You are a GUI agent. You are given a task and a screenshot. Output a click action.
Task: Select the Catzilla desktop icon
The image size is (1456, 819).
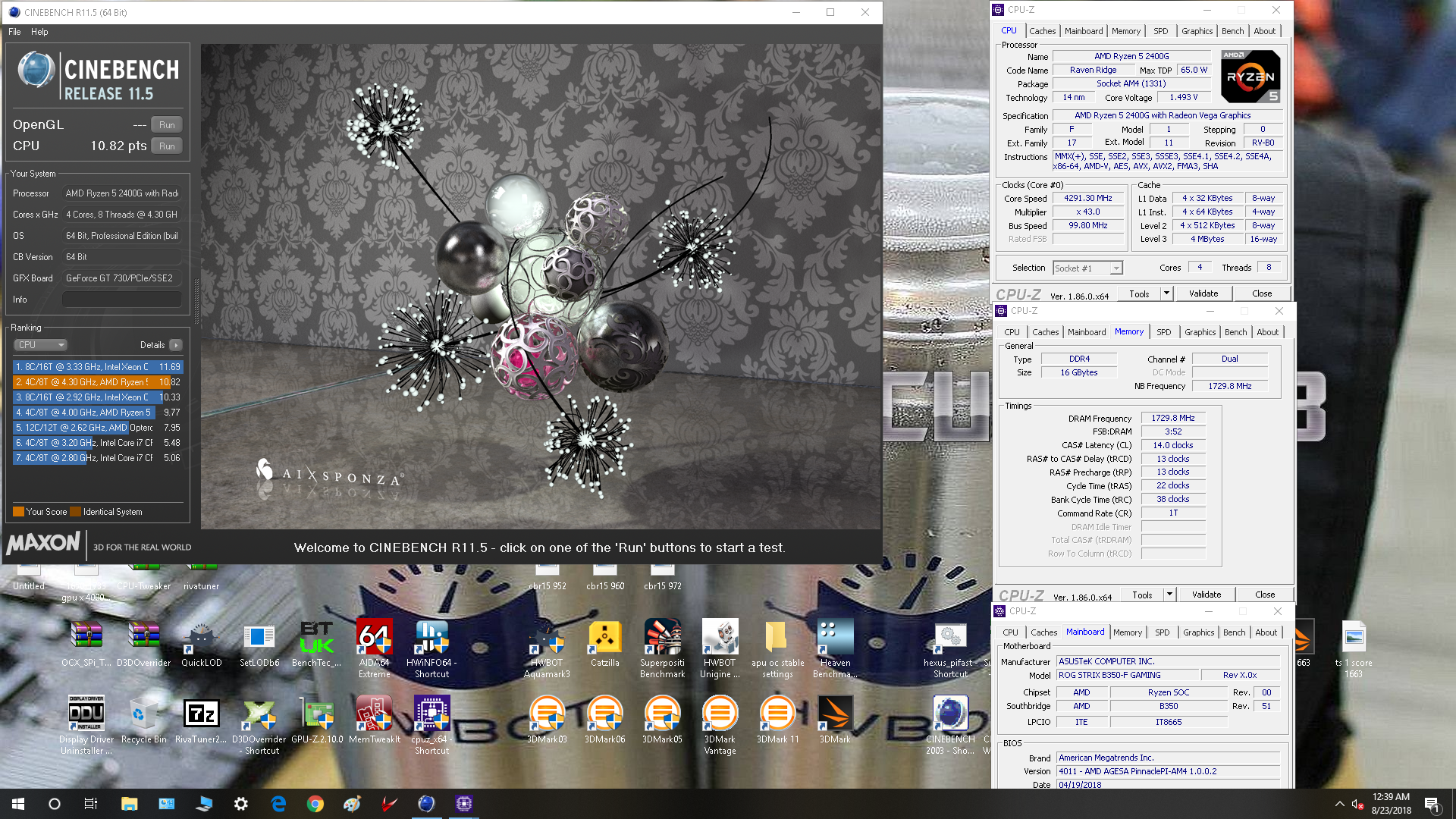604,645
